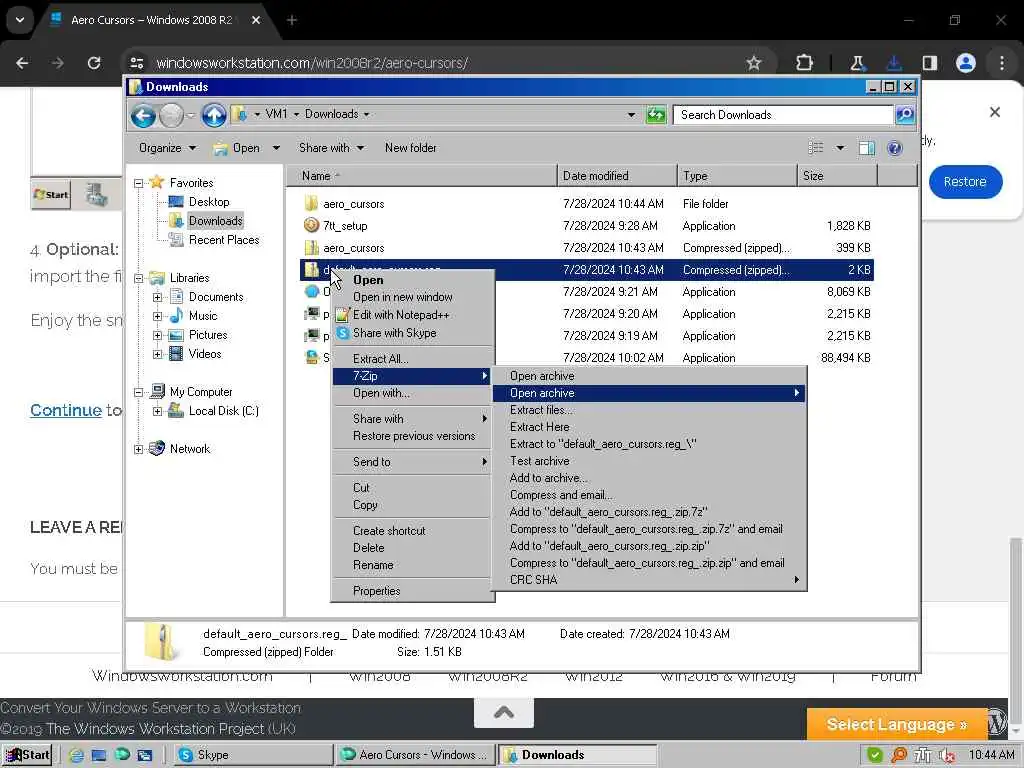Bookmark page with the star icon
The width and height of the screenshot is (1024, 768).
[754, 63]
